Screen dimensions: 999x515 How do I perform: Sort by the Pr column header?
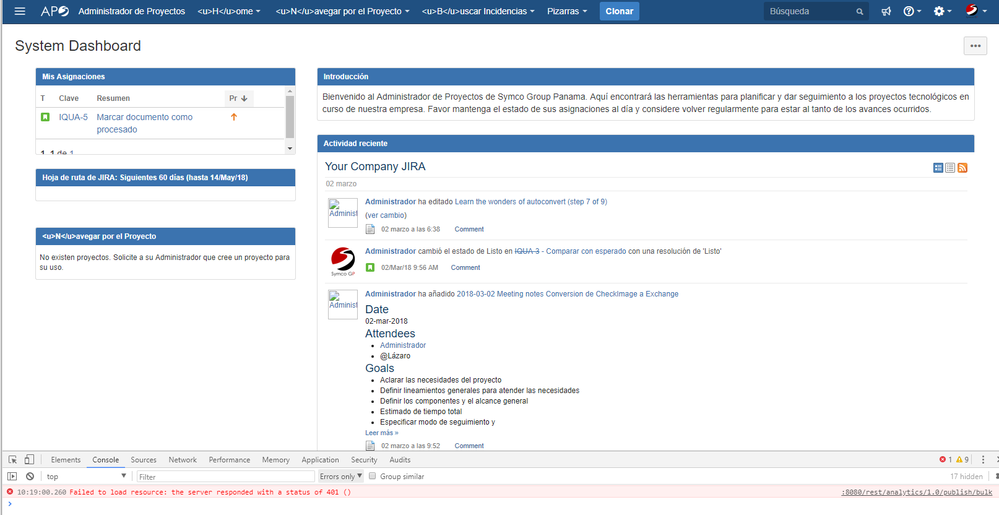[239, 98]
